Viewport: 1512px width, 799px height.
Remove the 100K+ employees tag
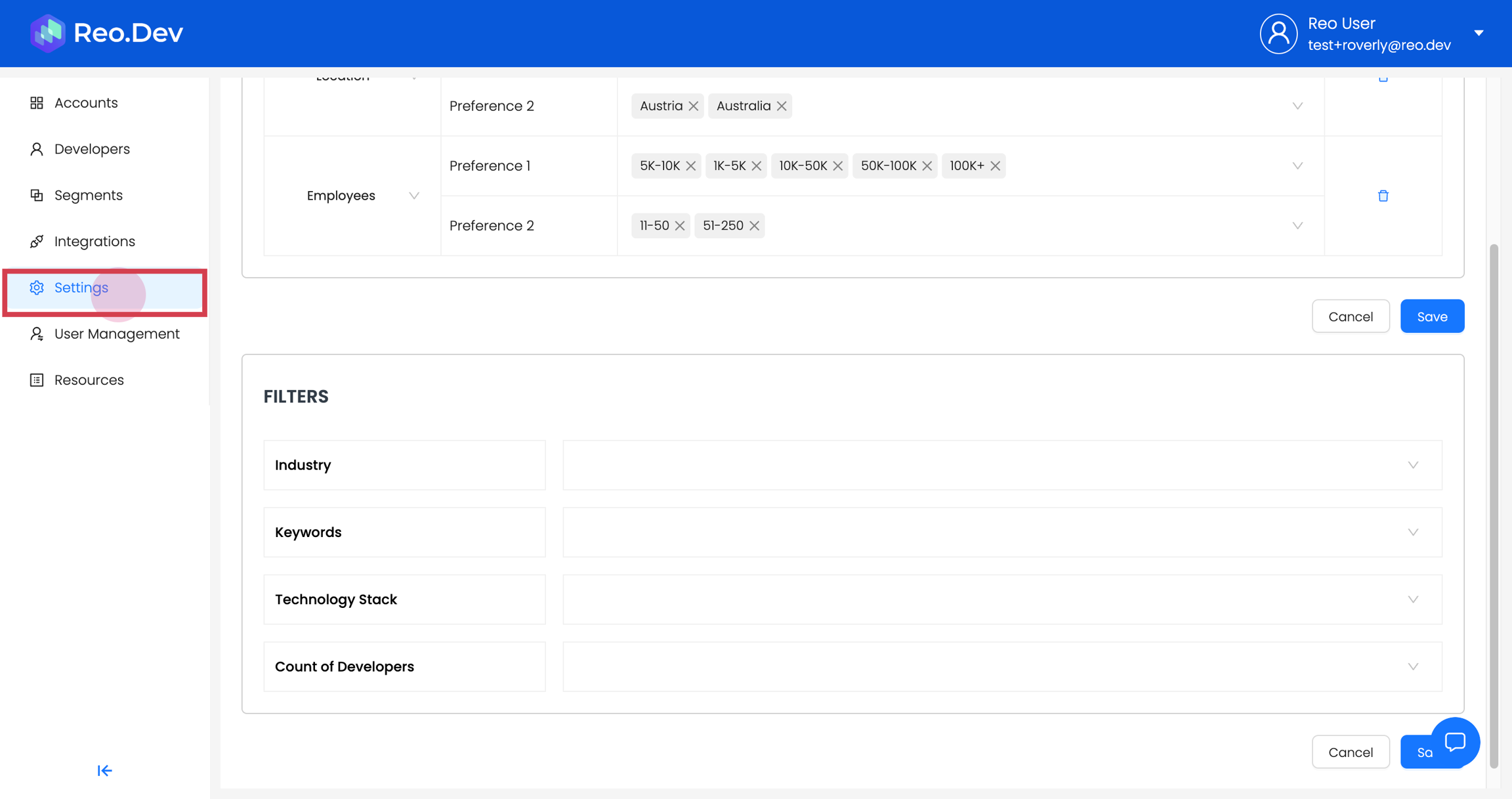pos(995,165)
